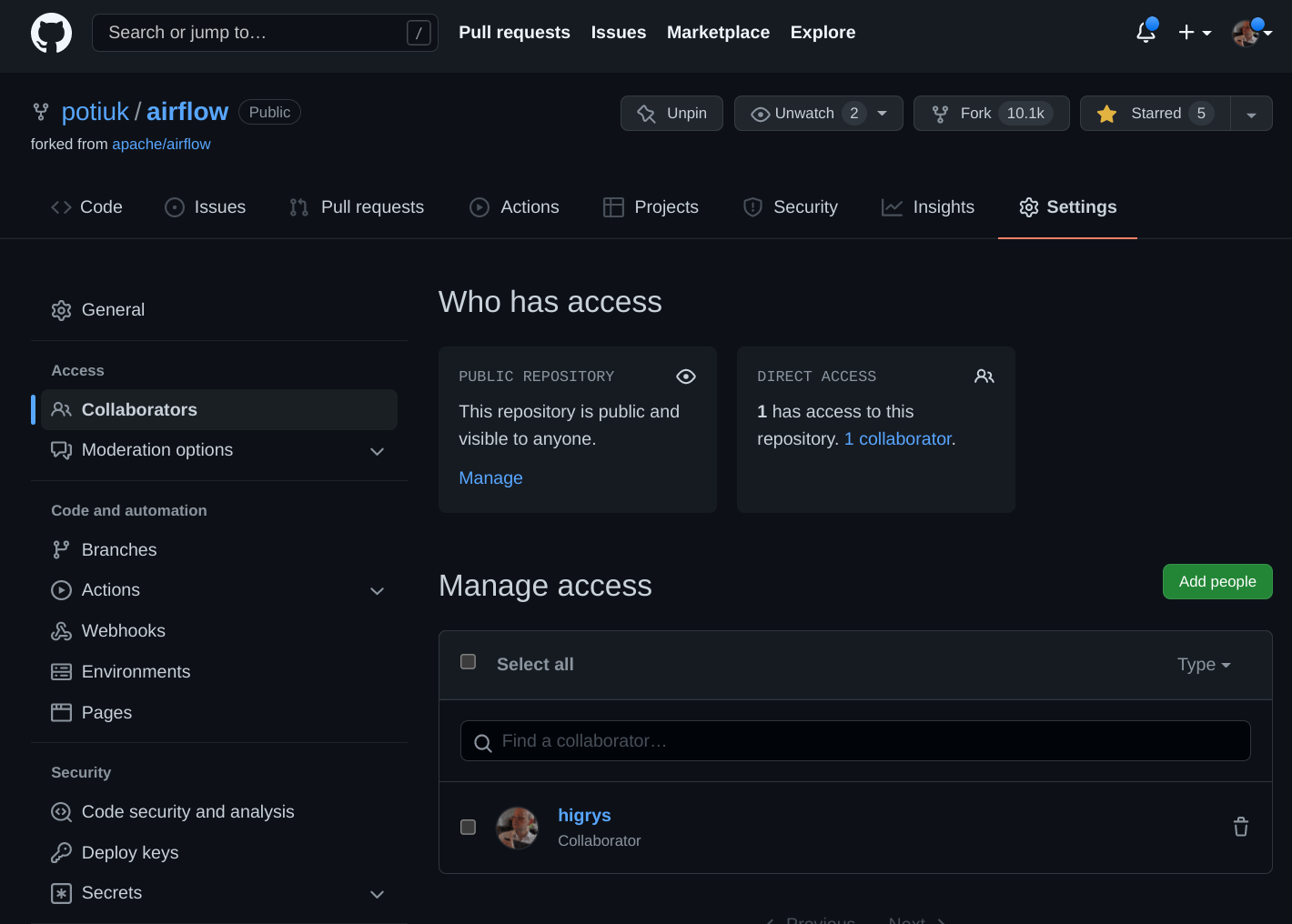The width and height of the screenshot is (1292, 924).
Task: Open the GitHub home logo
Action: (51, 33)
